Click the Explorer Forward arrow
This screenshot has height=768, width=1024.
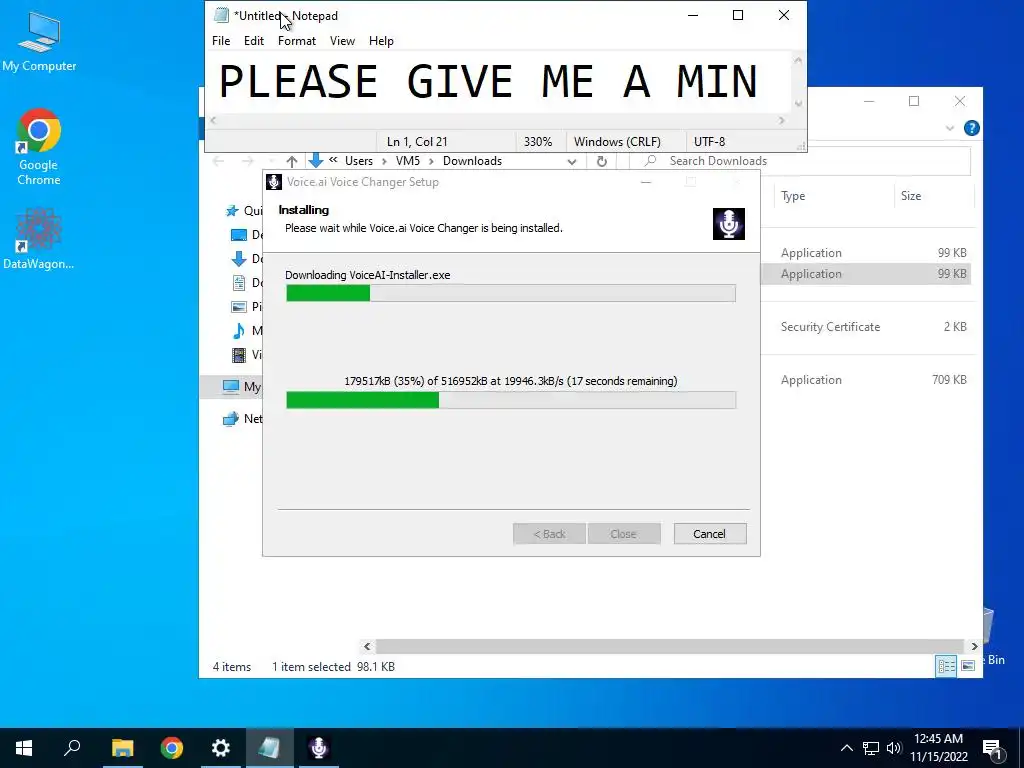click(x=248, y=161)
